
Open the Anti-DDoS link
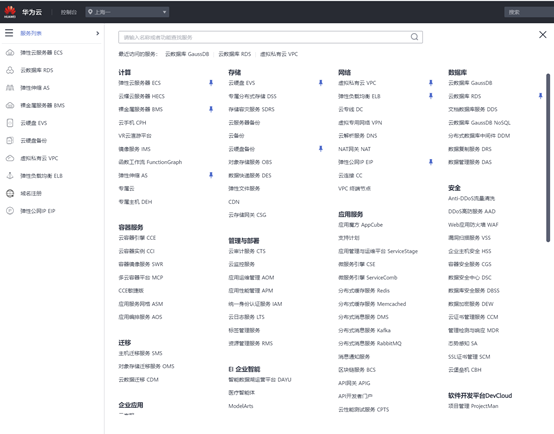click(472, 198)
